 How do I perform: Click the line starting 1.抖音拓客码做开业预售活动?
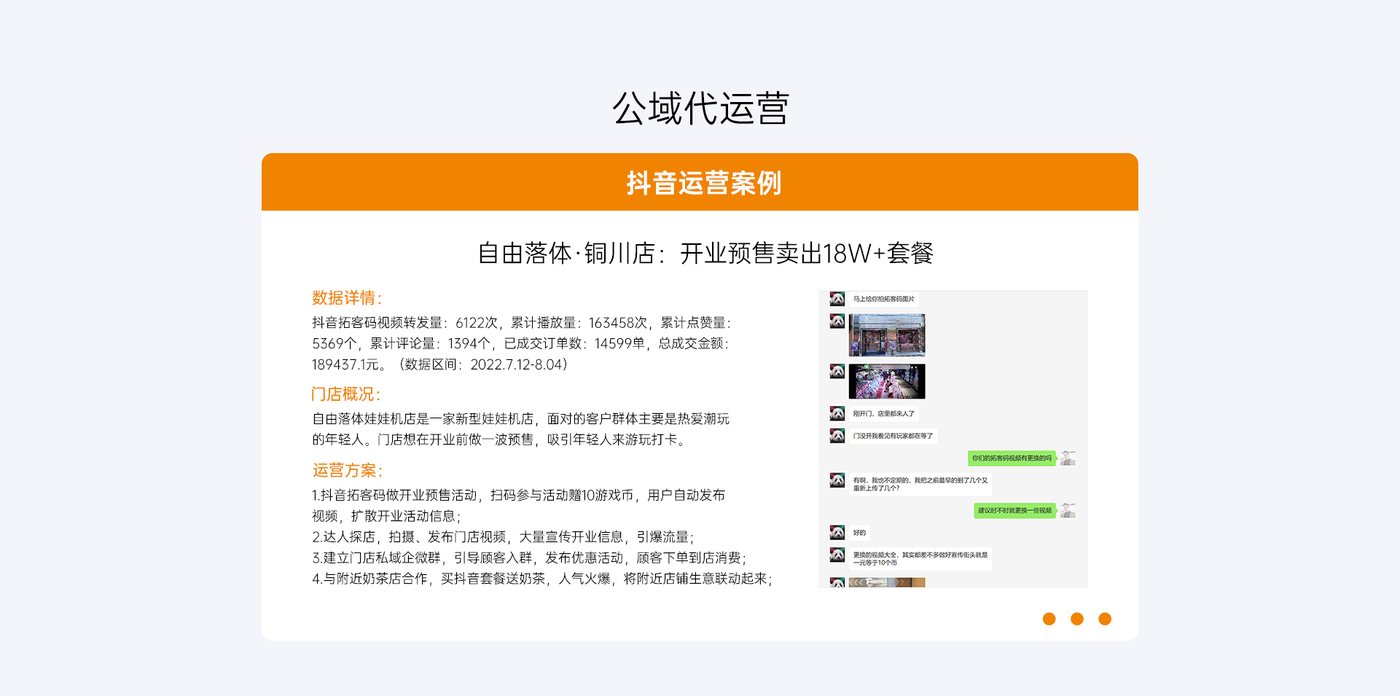[x=519, y=495]
